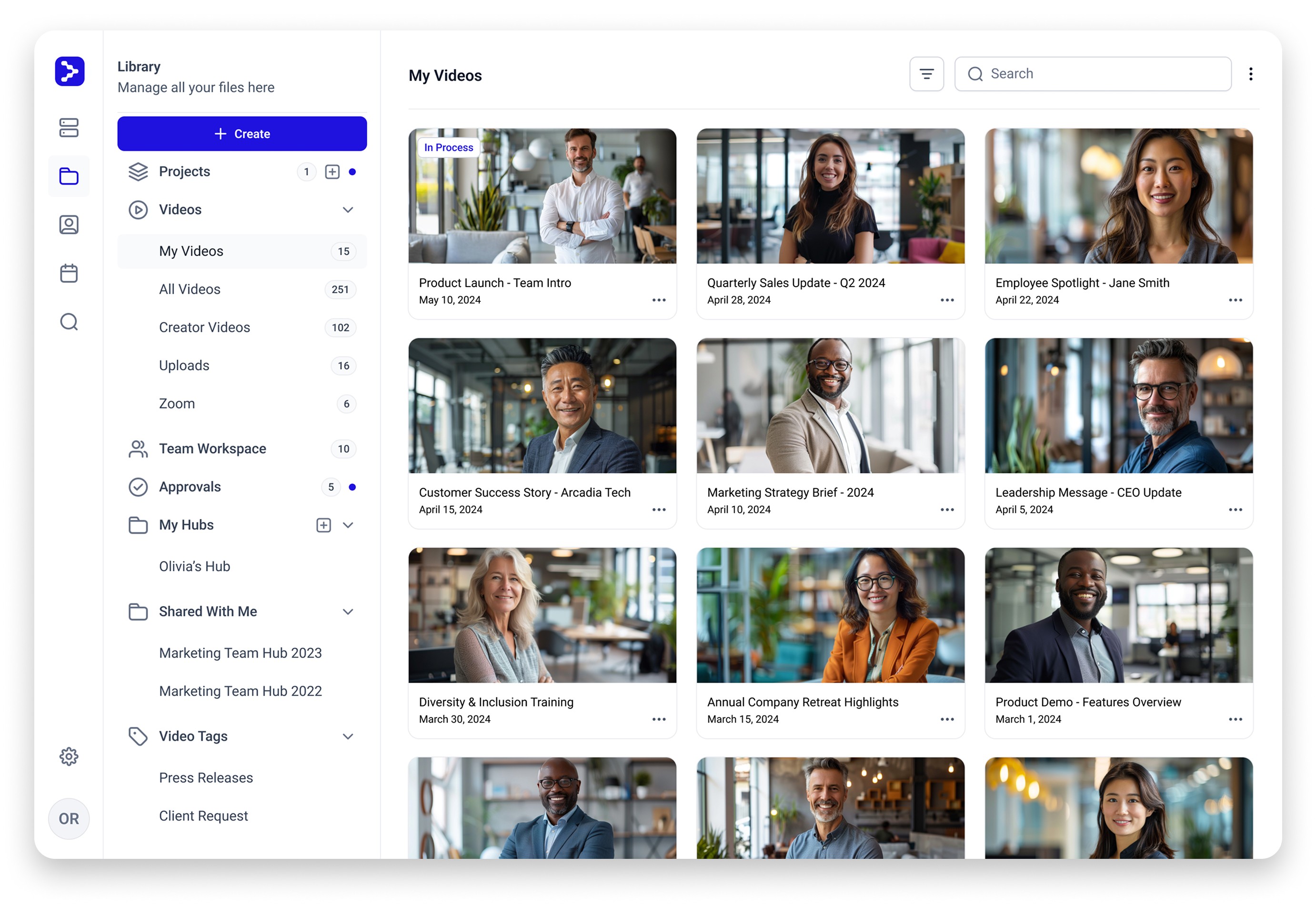Collapse the Videos section chevron
Viewport: 1316px width, 906px height.
(x=348, y=209)
